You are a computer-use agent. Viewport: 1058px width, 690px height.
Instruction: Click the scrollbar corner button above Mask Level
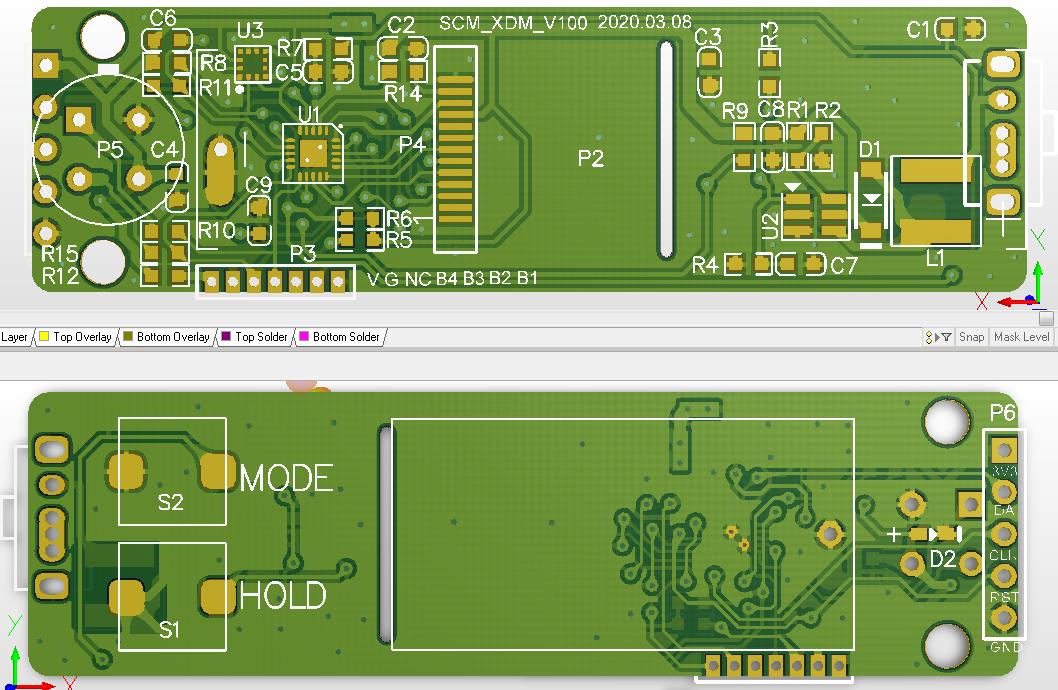click(1046, 318)
